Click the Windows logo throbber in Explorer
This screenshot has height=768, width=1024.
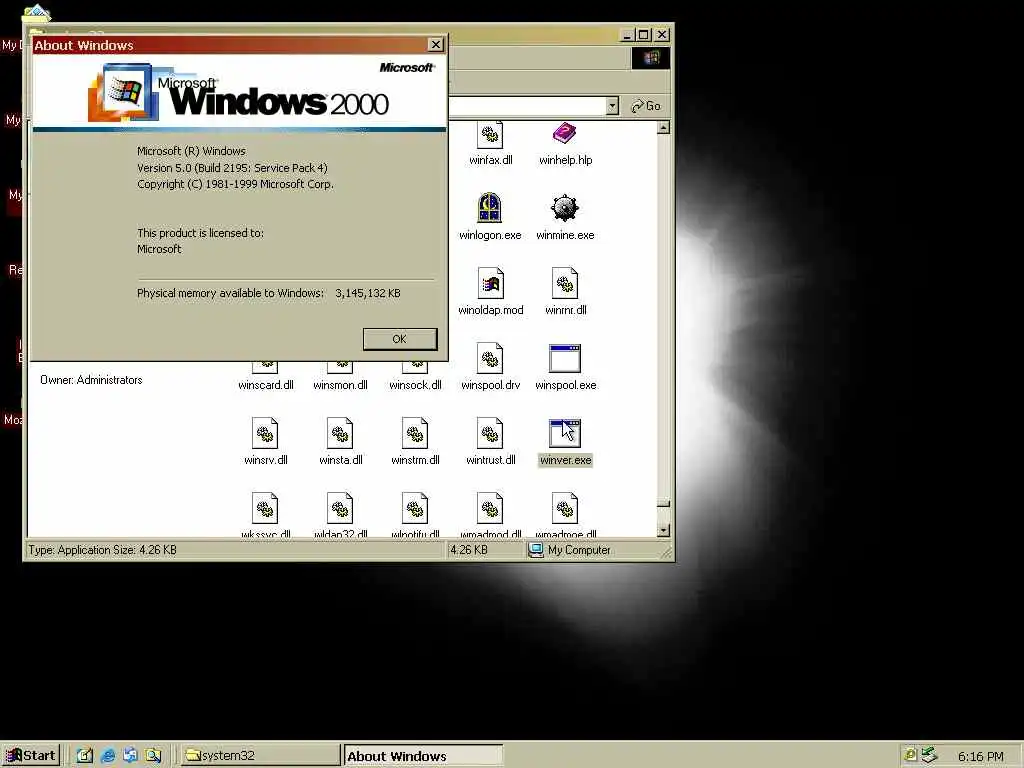tap(650, 58)
